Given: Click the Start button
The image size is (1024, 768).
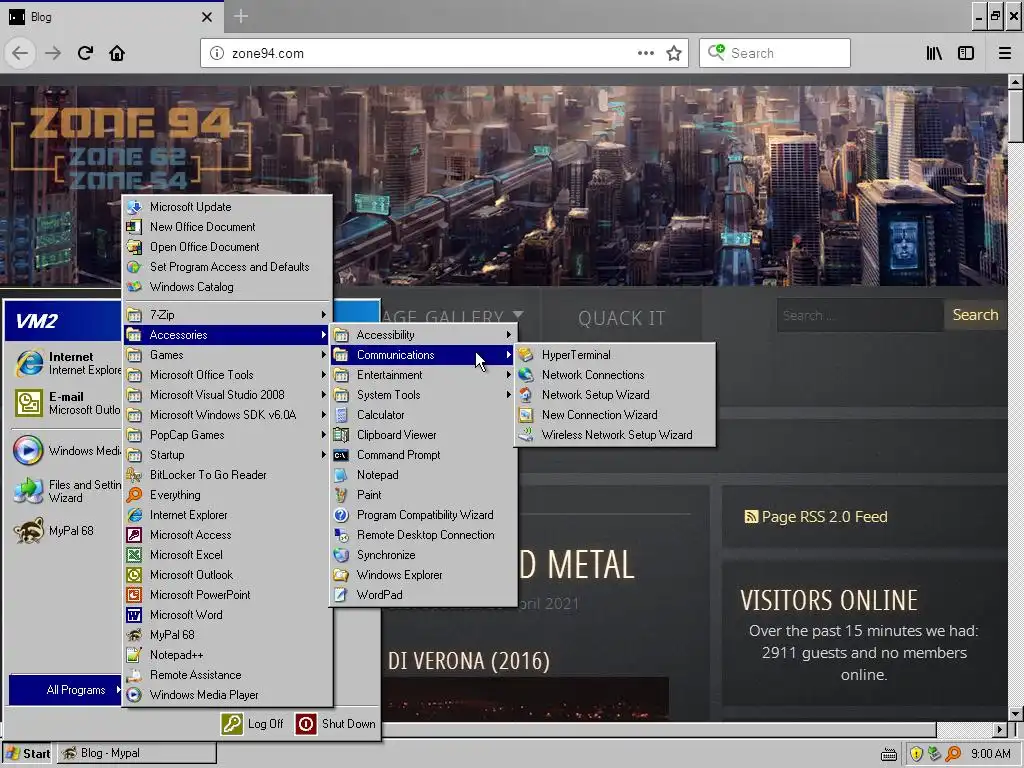Looking at the screenshot, I should (x=28, y=753).
